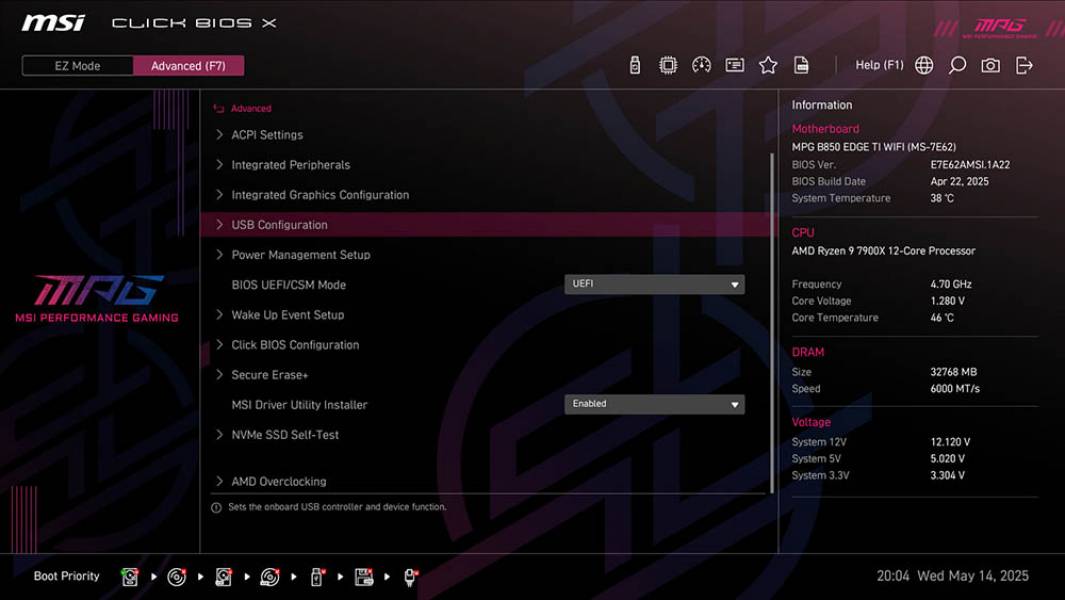The image size is (1065, 600).
Task: Click System 12V 12.120 V value
Action: pos(950,442)
